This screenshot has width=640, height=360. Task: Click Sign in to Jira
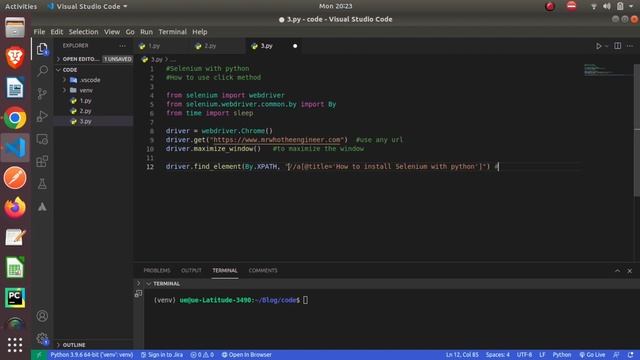[162, 355]
